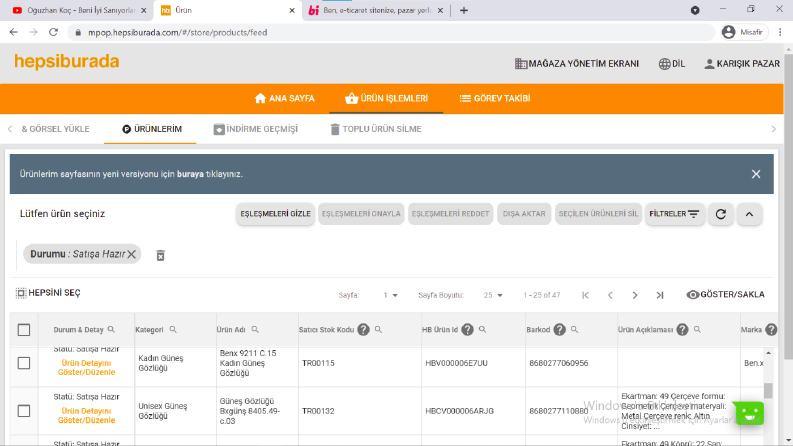793x446 pixels.
Task: Dismiss the new version banner
Action: (x=756, y=174)
